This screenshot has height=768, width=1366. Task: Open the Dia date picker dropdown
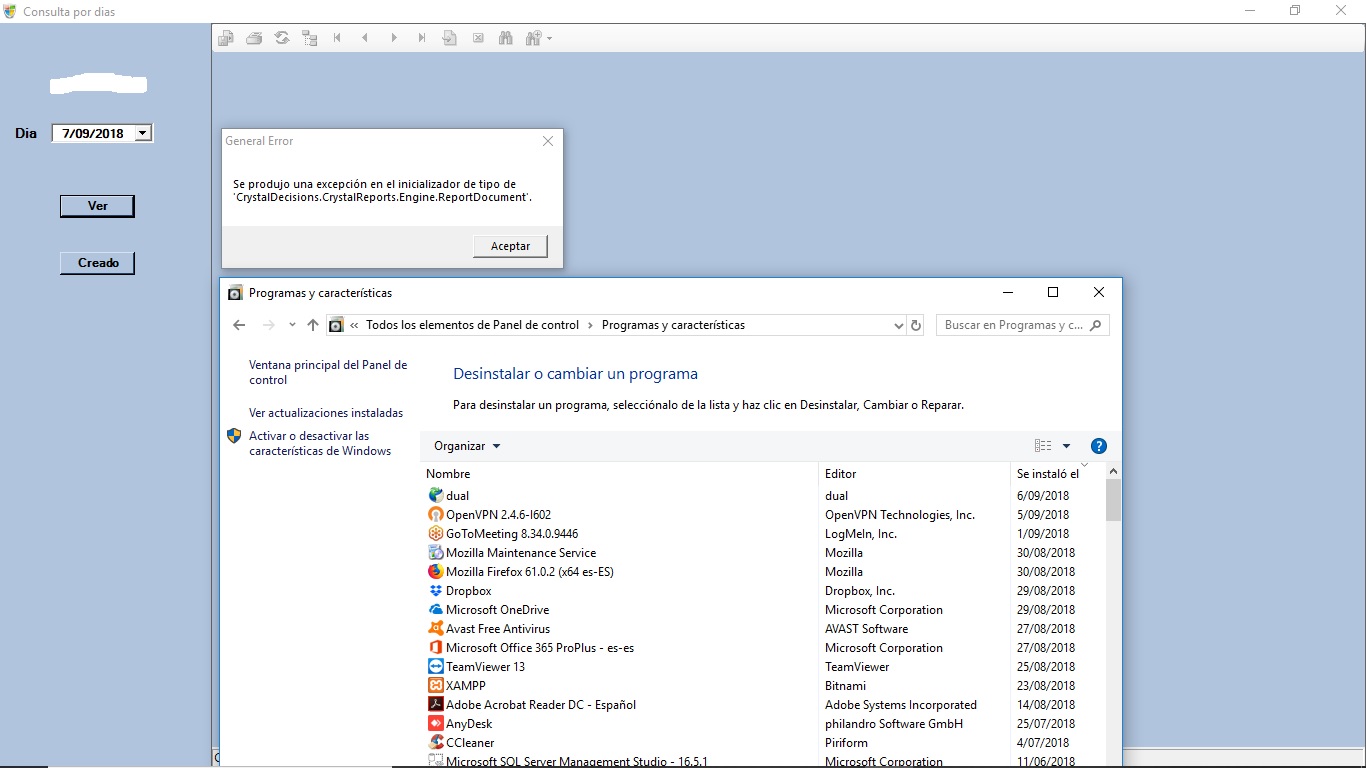142,133
